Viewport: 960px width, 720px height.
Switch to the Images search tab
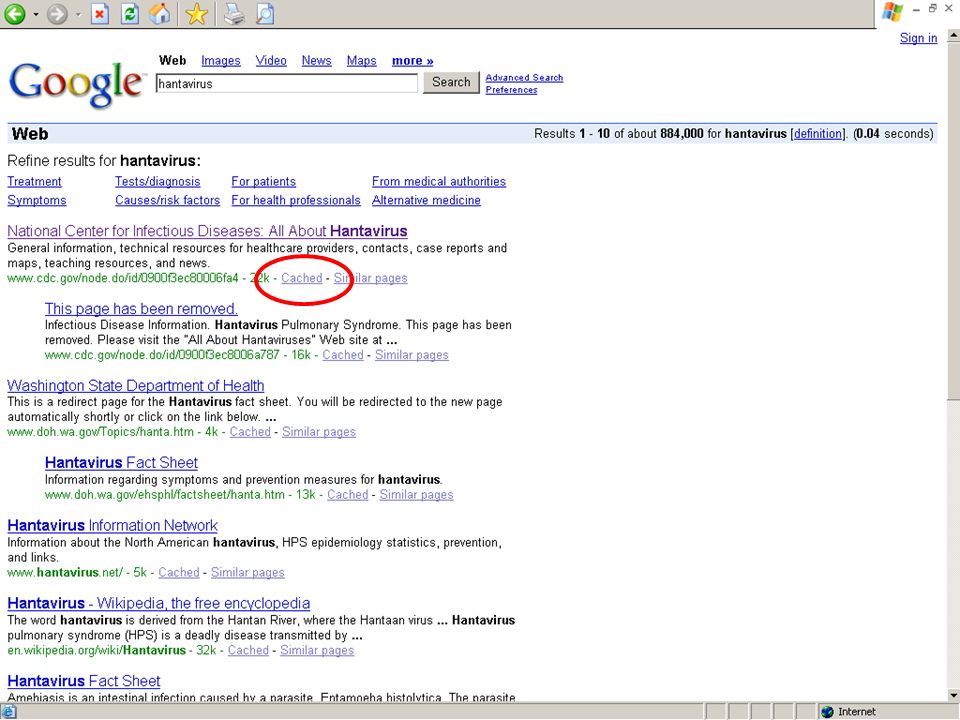pos(220,61)
